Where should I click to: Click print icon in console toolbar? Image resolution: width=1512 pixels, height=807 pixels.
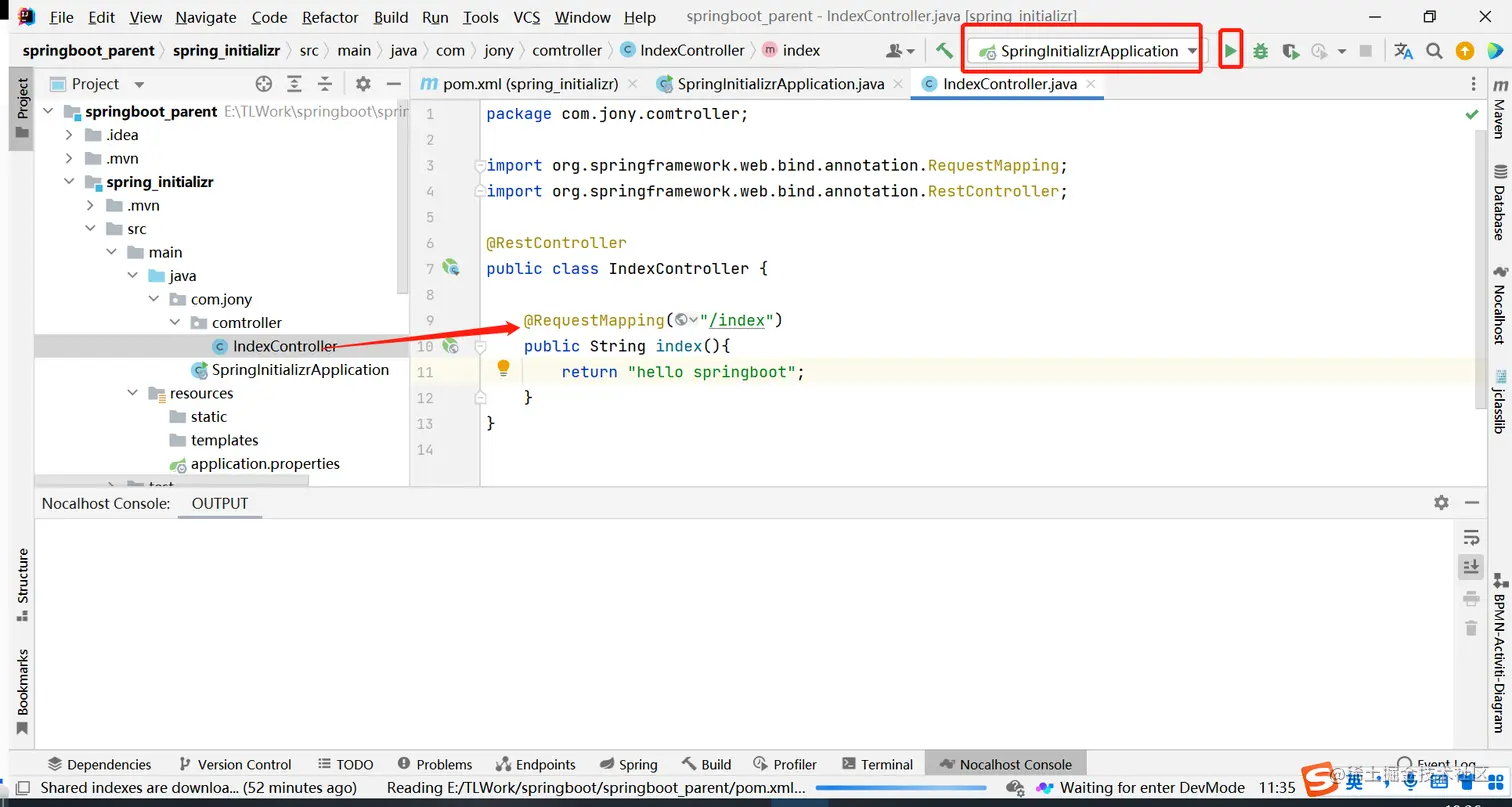click(1470, 598)
